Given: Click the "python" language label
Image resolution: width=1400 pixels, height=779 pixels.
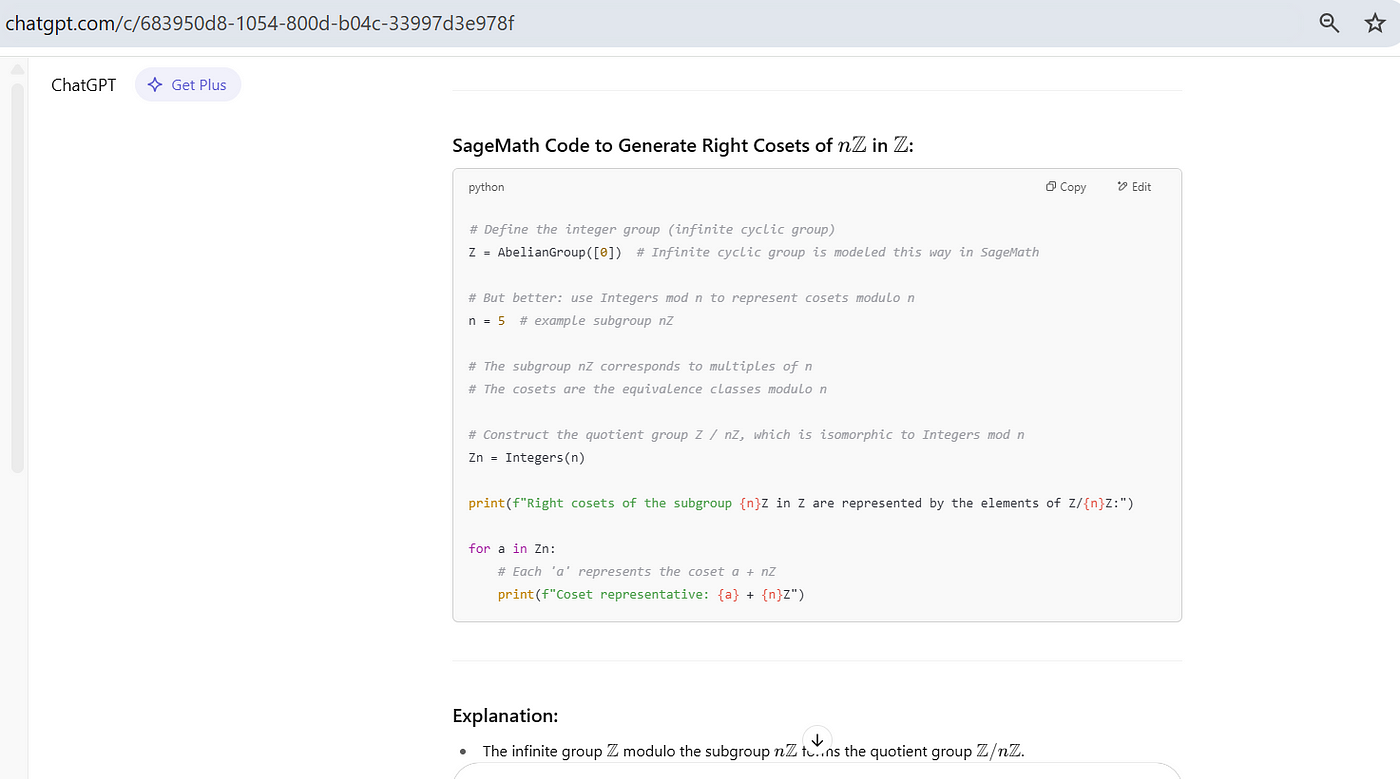Looking at the screenshot, I should (x=486, y=187).
